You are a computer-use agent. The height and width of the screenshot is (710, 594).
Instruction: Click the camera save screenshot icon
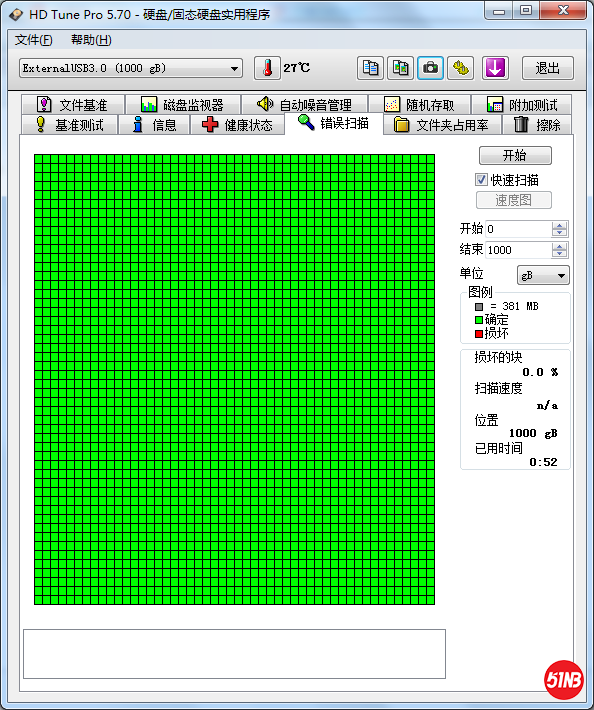[430, 68]
